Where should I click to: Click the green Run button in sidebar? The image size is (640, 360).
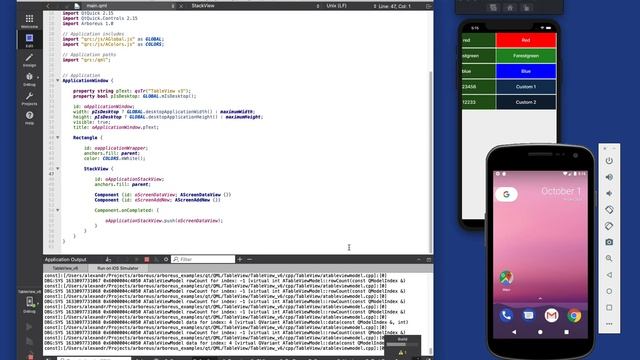(x=29, y=327)
